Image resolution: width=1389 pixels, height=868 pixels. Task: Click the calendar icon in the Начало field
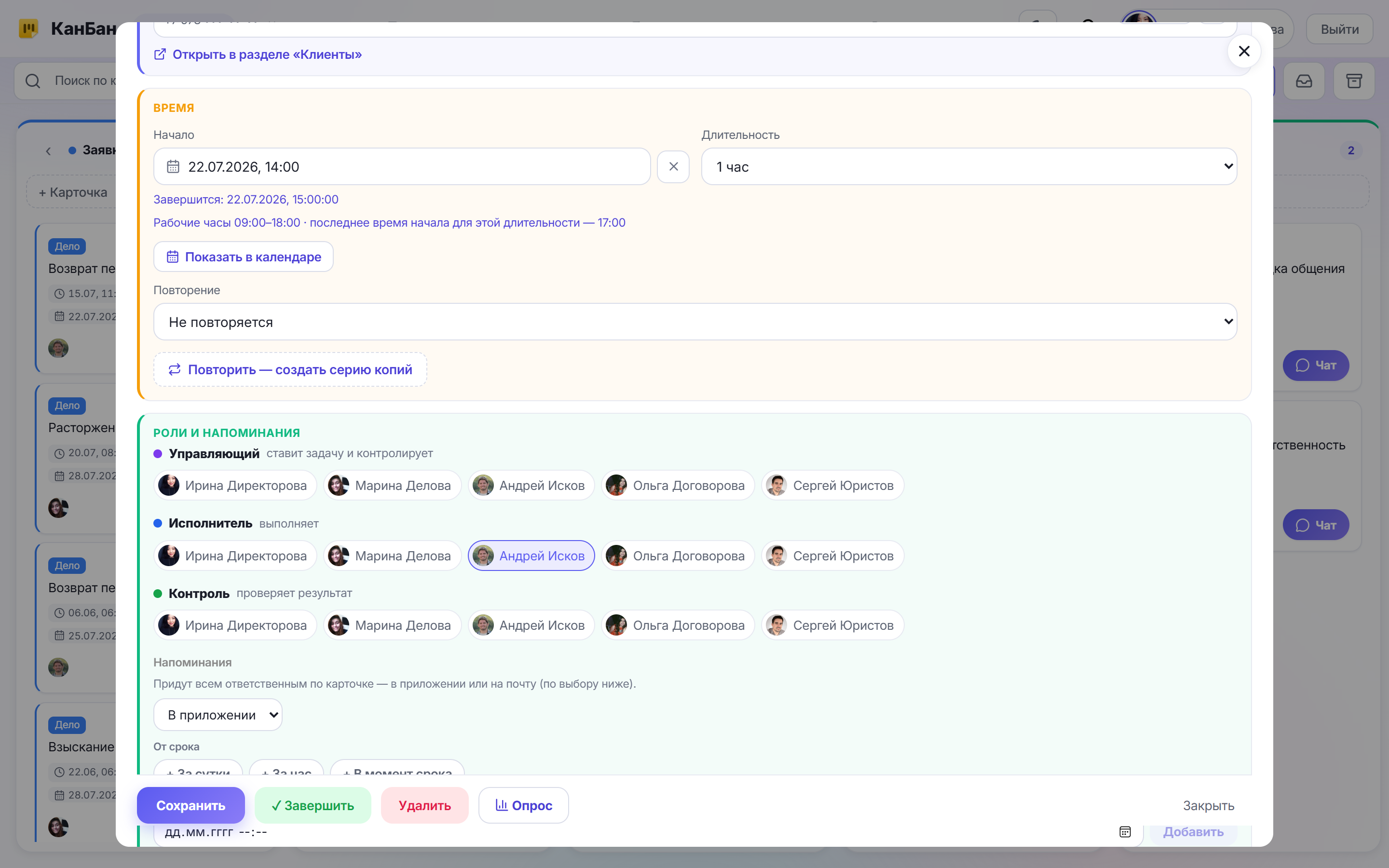coord(173,166)
